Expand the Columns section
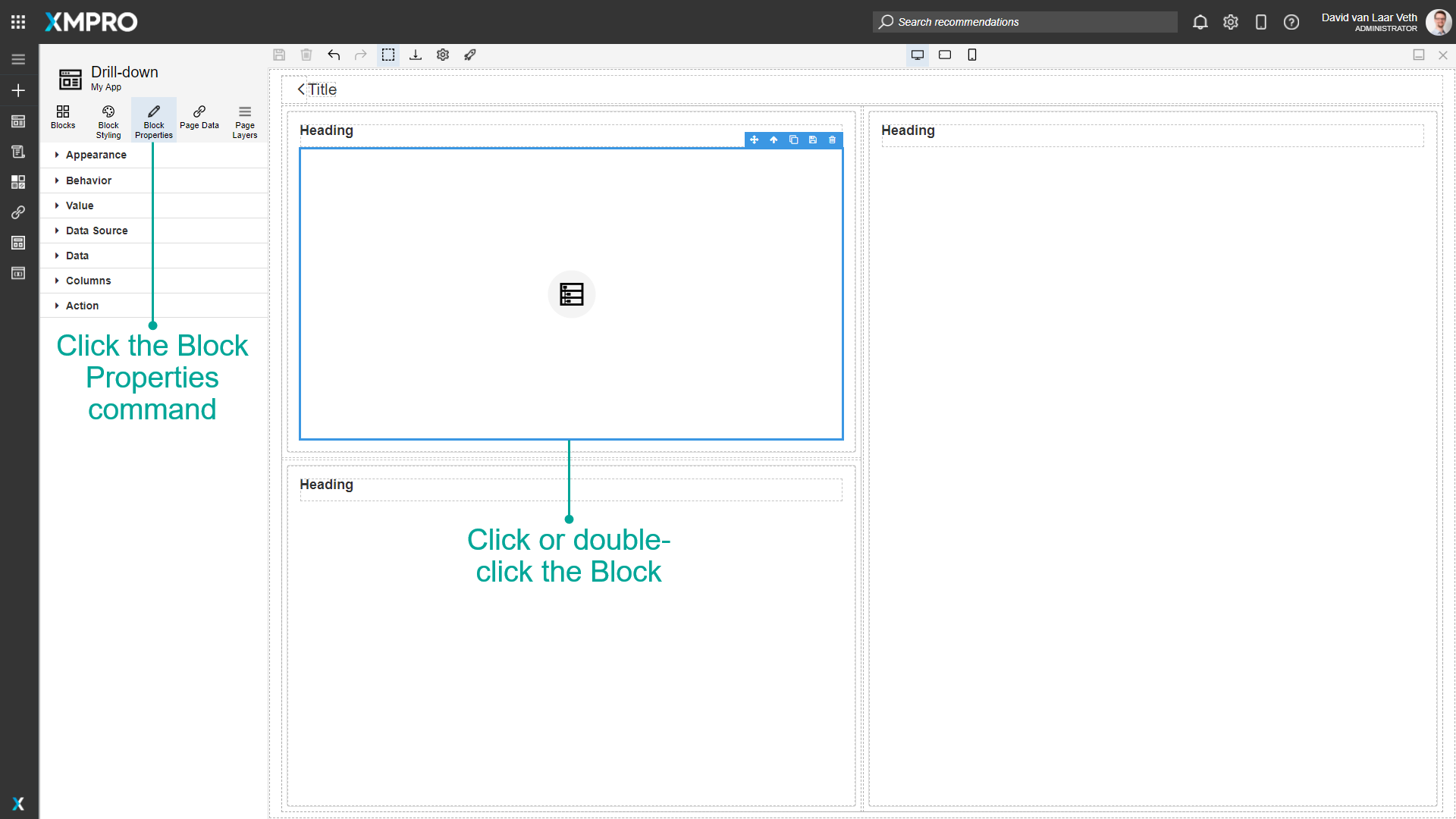 tap(154, 281)
